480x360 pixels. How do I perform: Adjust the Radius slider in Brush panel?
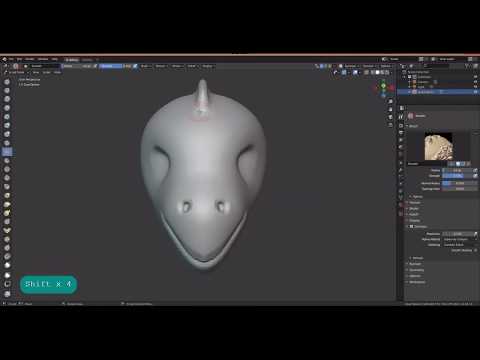(x=457, y=170)
